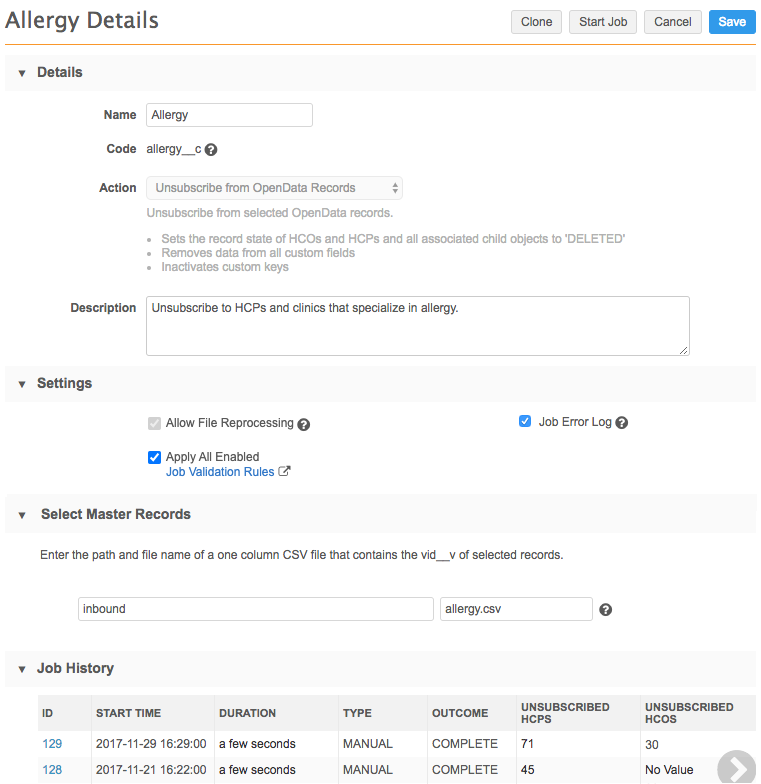Click help icon next to allergy__c code
761x784 pixels.
point(211,150)
